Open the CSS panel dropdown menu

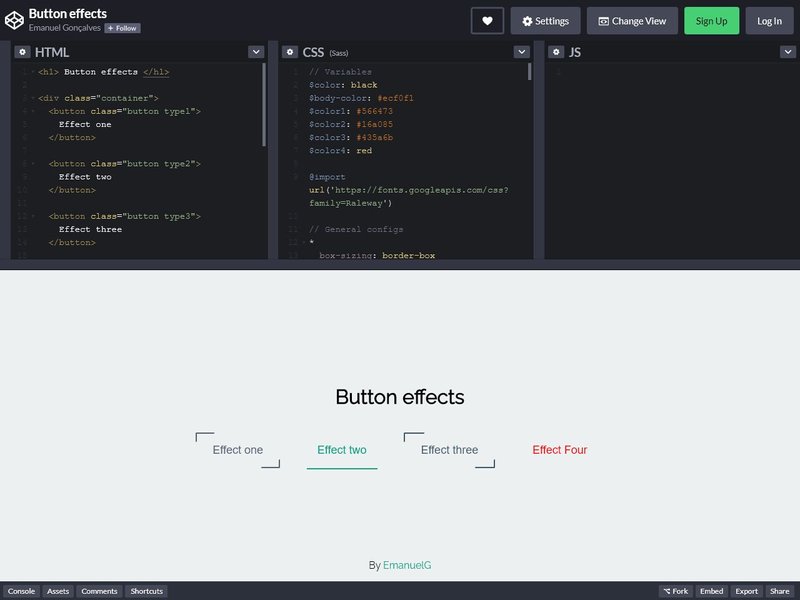click(521, 51)
